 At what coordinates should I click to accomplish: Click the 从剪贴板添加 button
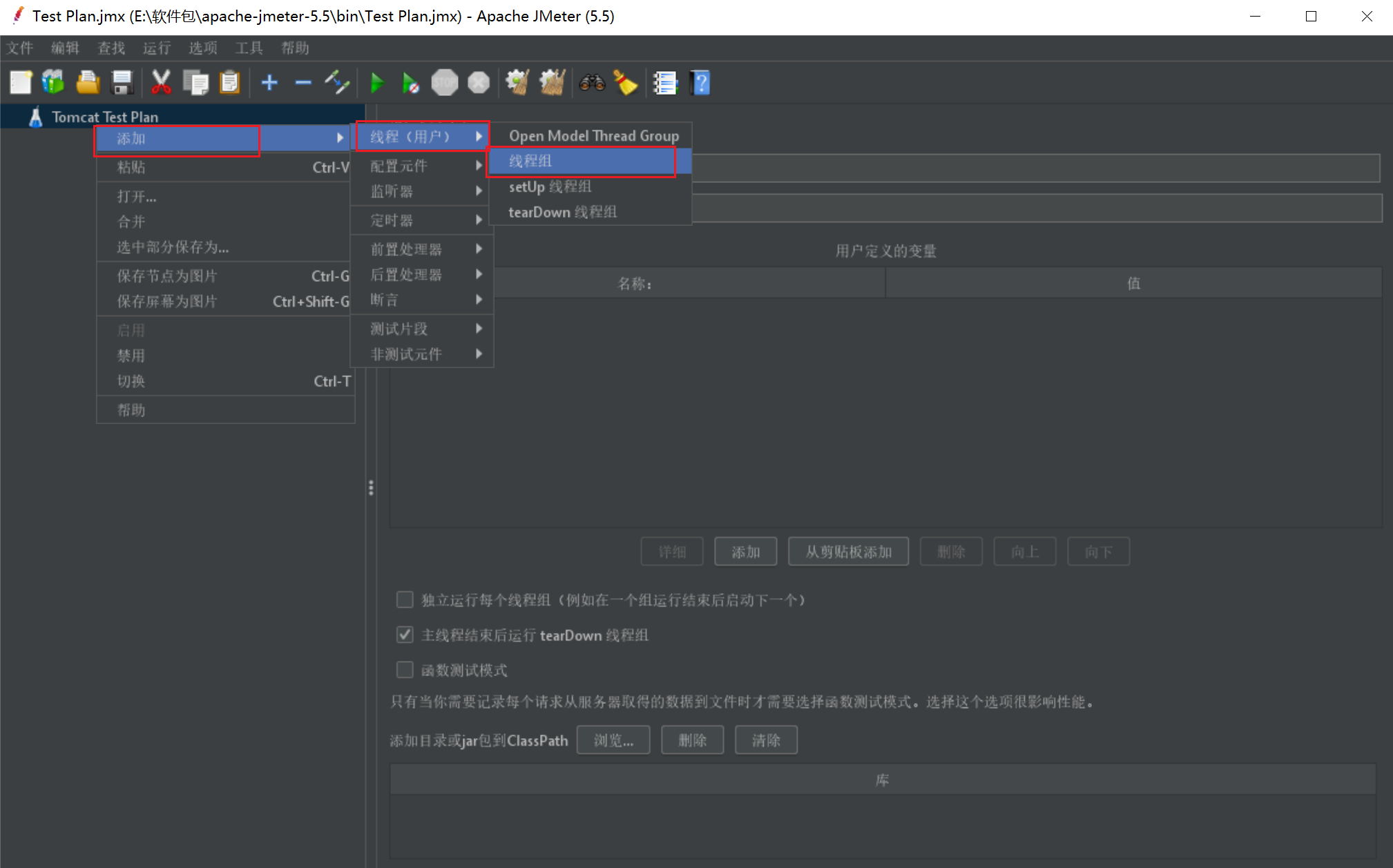coord(848,552)
